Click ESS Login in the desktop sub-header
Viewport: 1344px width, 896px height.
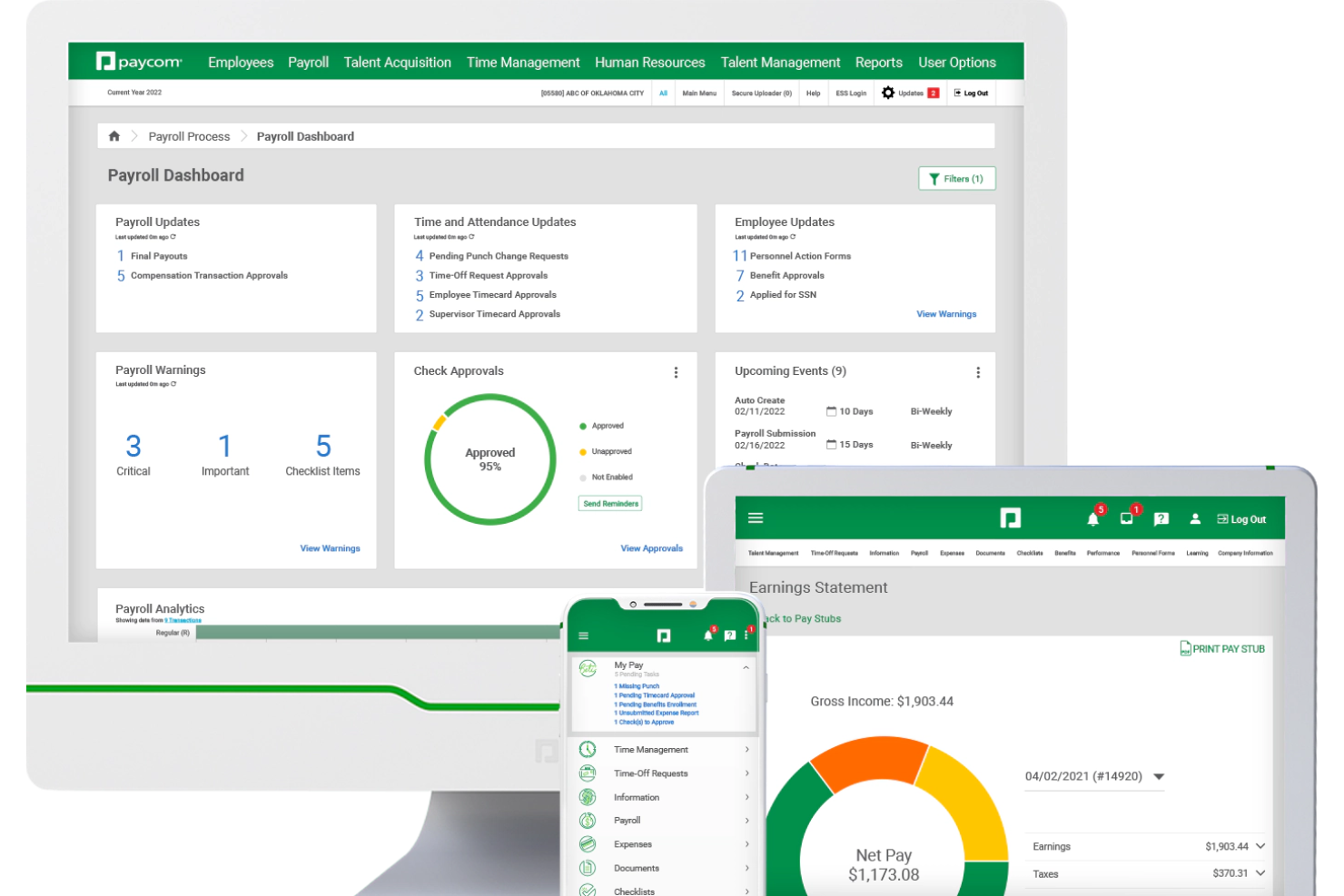click(x=851, y=93)
